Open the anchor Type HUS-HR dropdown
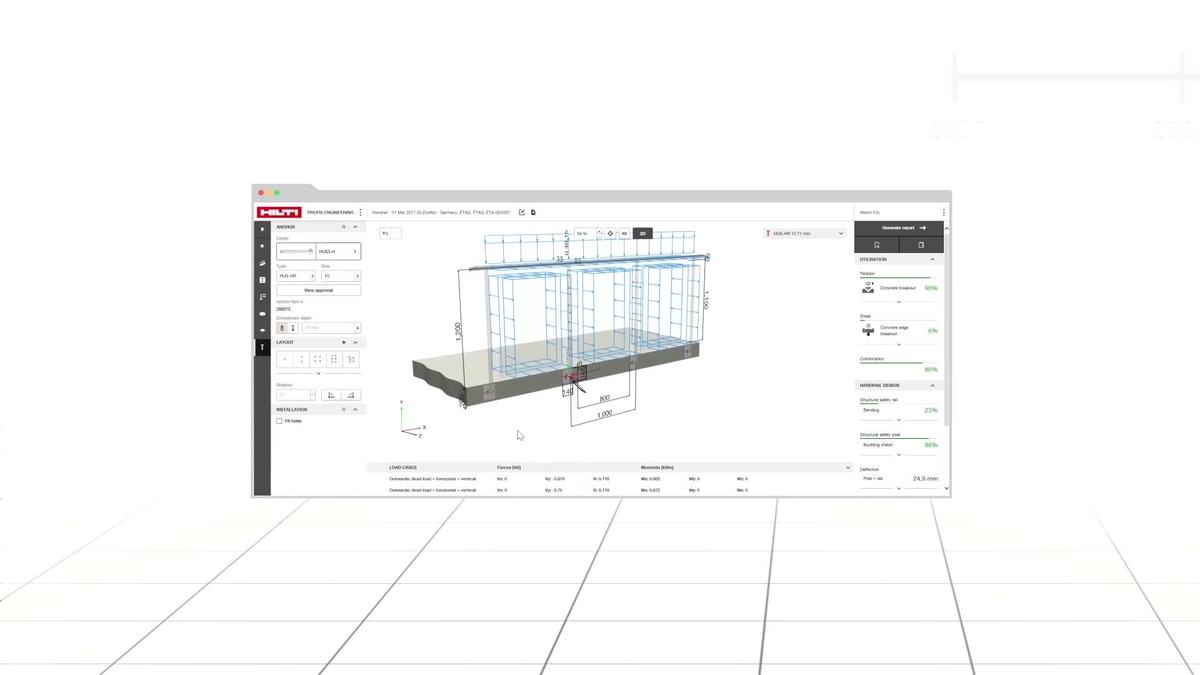Image resolution: width=1200 pixels, height=675 pixels. (x=296, y=276)
